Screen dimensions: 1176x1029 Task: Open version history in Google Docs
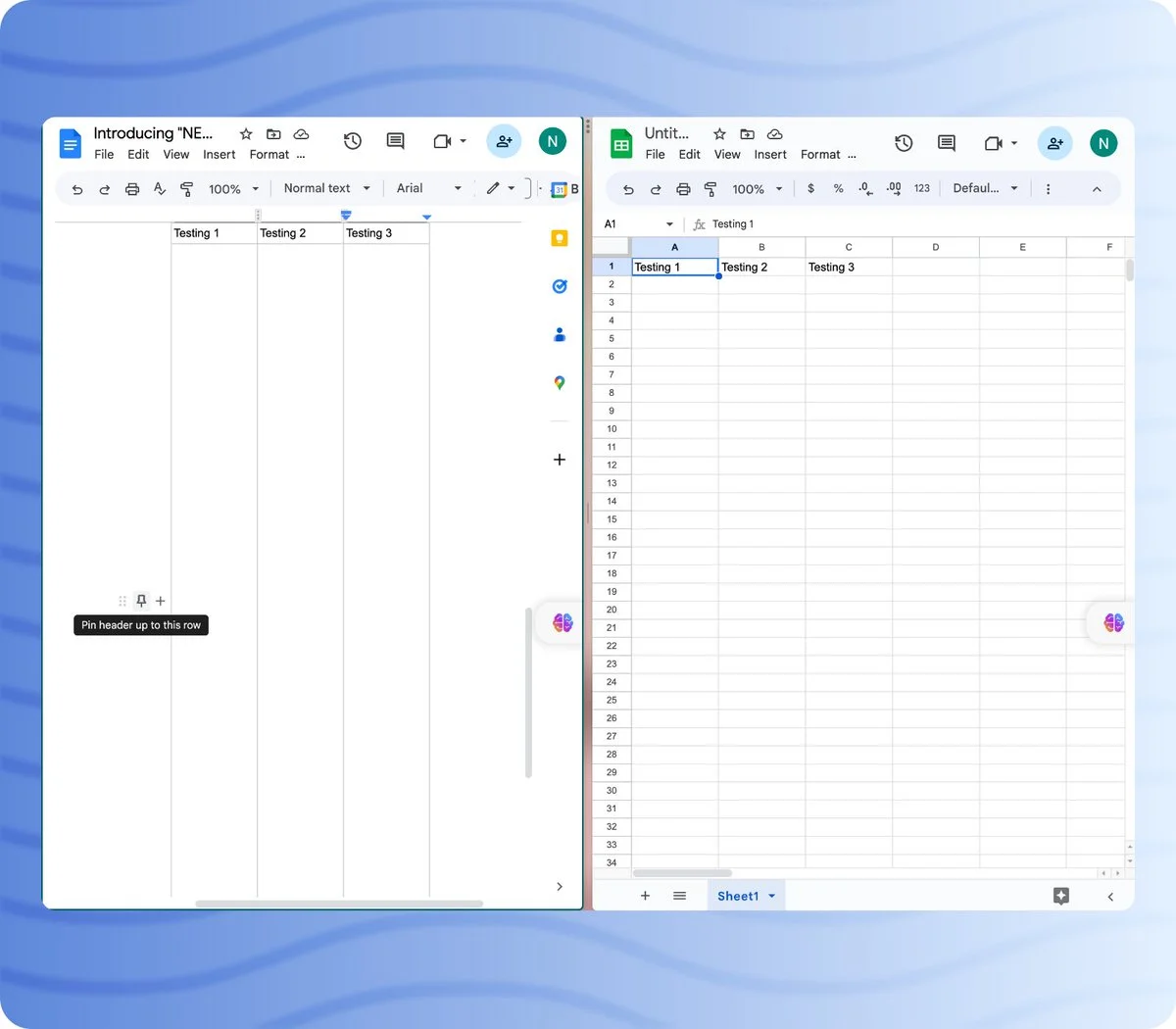[x=353, y=142]
